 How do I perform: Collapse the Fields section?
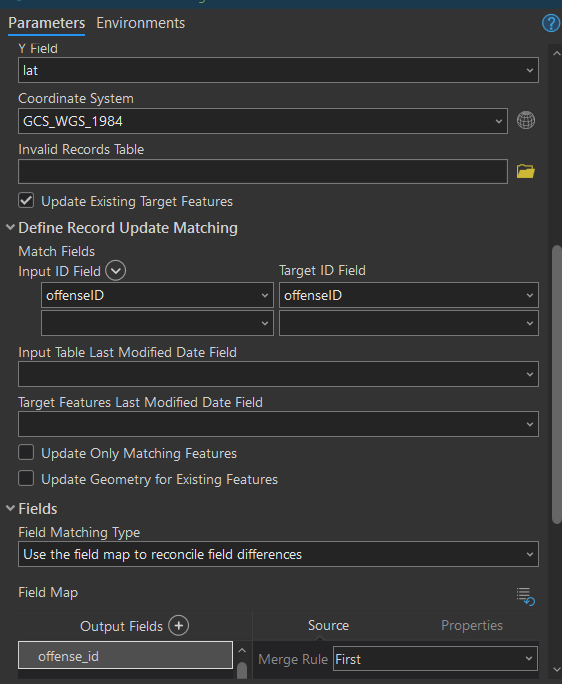coord(10,508)
